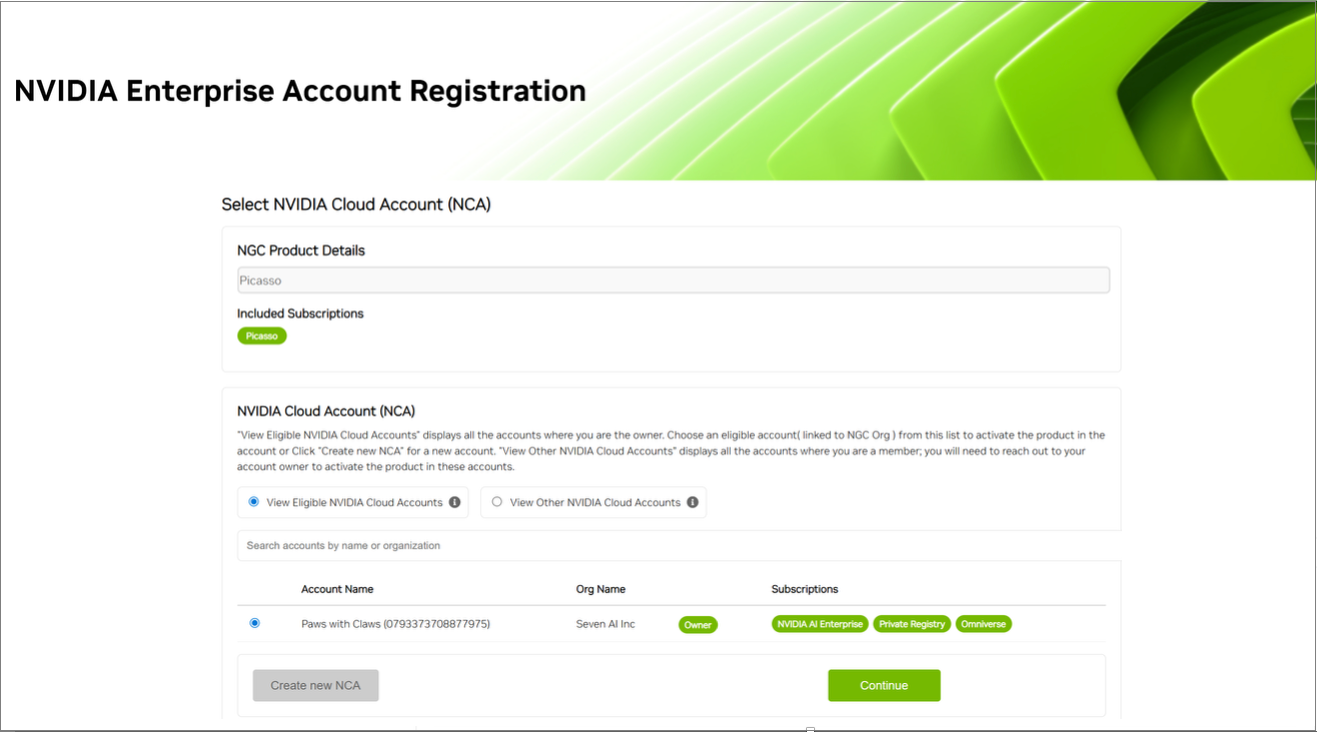Viewport: 1317px width, 732px height.
Task: Select View Eligible NVIDIA Cloud Accounts radio
Action: click(x=254, y=502)
